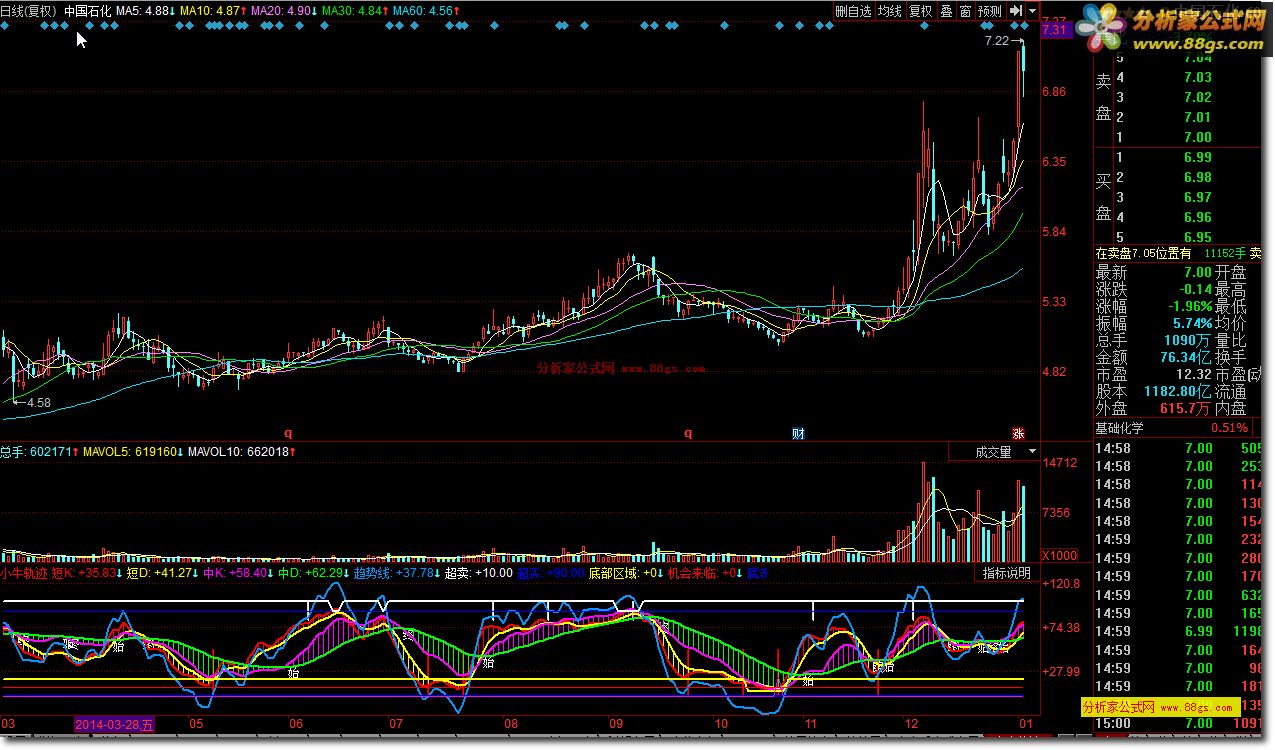The image size is (1275, 750).
Task: Click the 机会来临 indicator label
Action: coord(692,573)
